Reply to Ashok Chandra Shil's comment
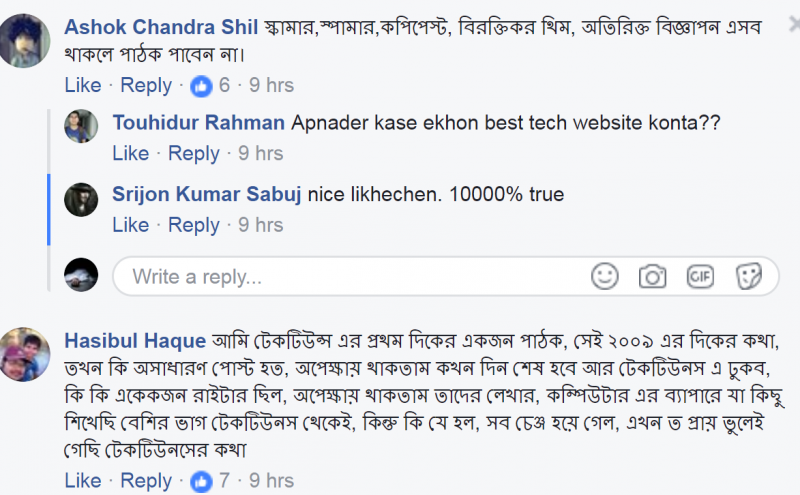 point(146,85)
